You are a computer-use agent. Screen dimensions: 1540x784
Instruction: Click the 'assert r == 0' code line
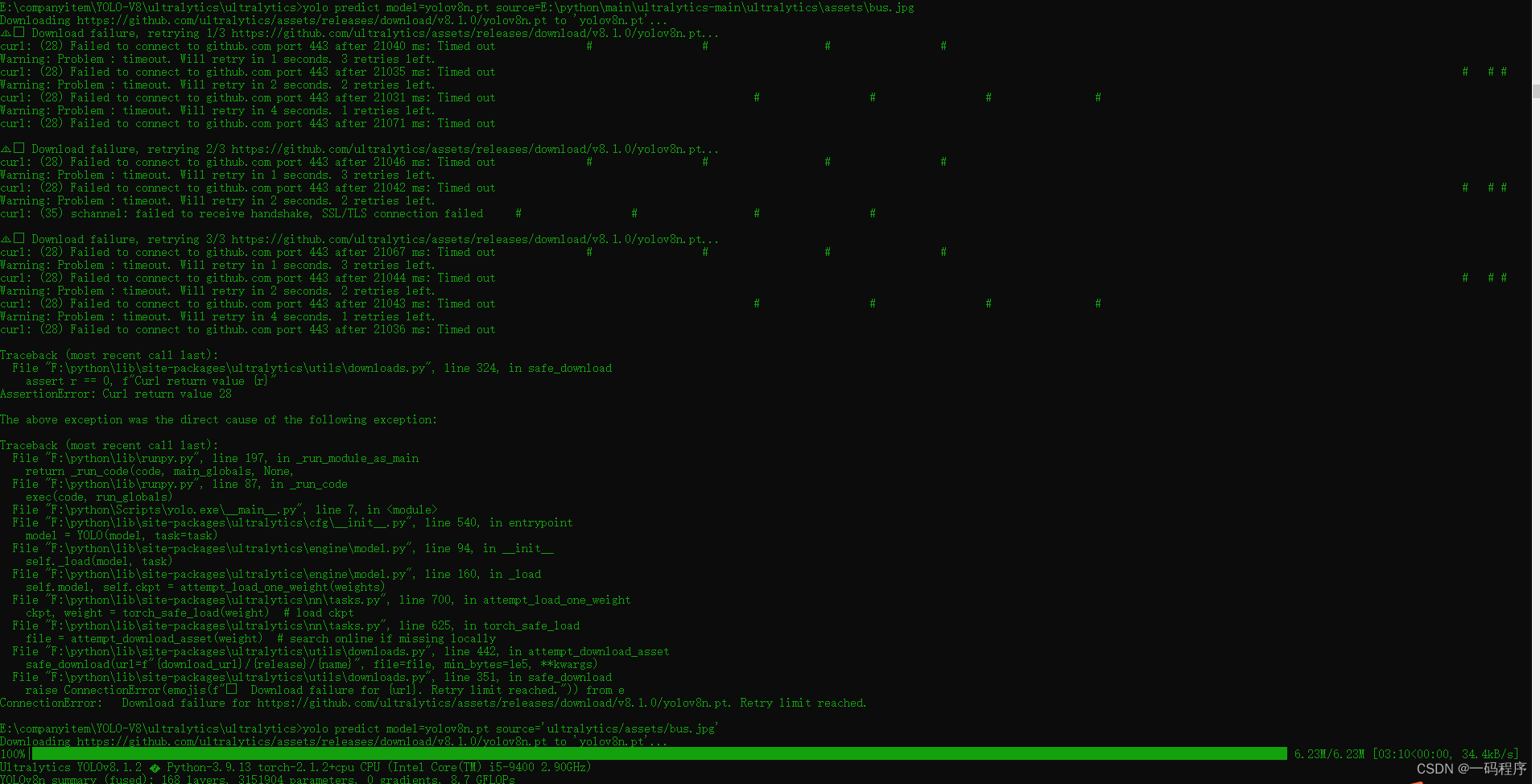pos(151,381)
